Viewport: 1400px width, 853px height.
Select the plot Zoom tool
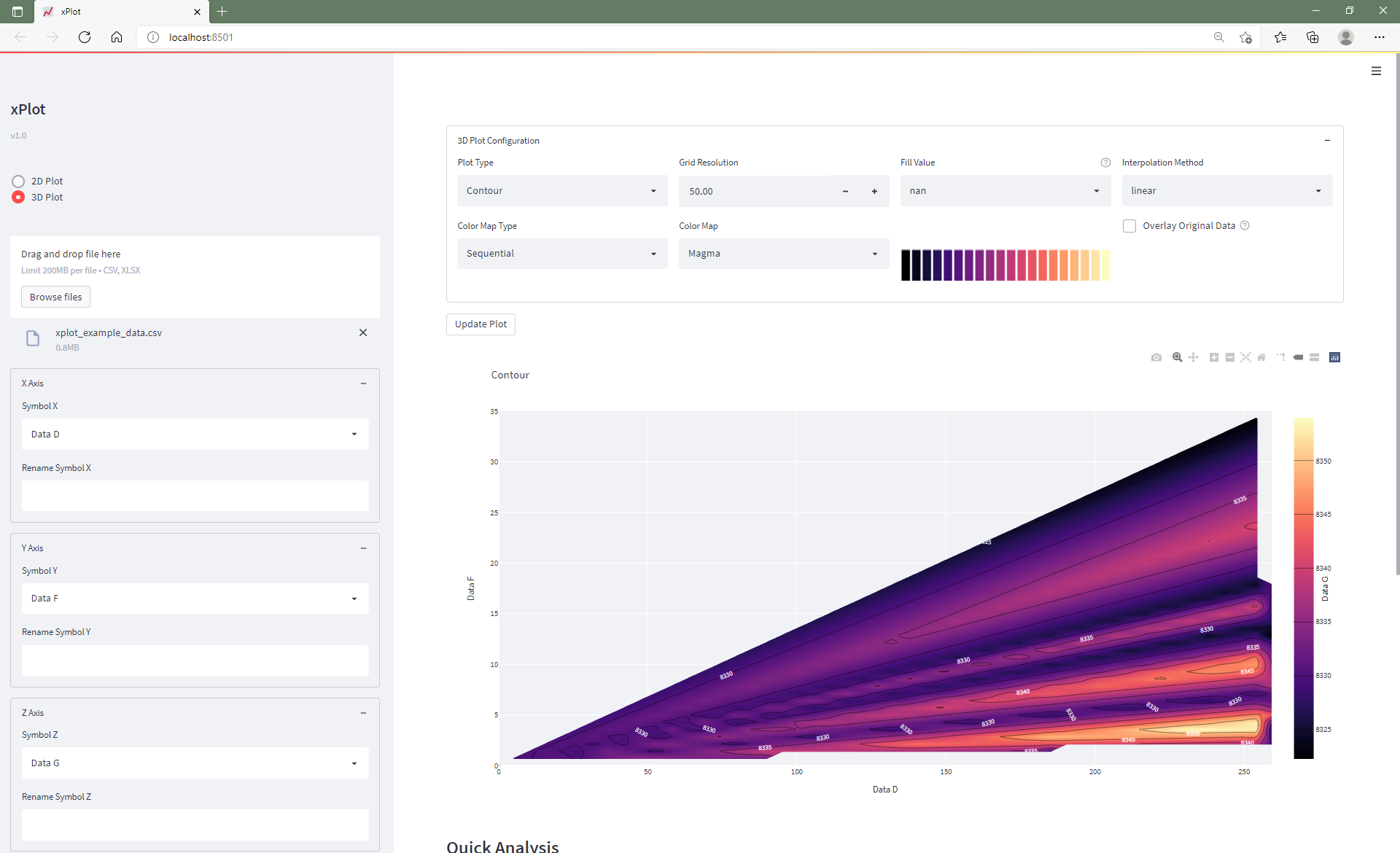(x=1177, y=357)
